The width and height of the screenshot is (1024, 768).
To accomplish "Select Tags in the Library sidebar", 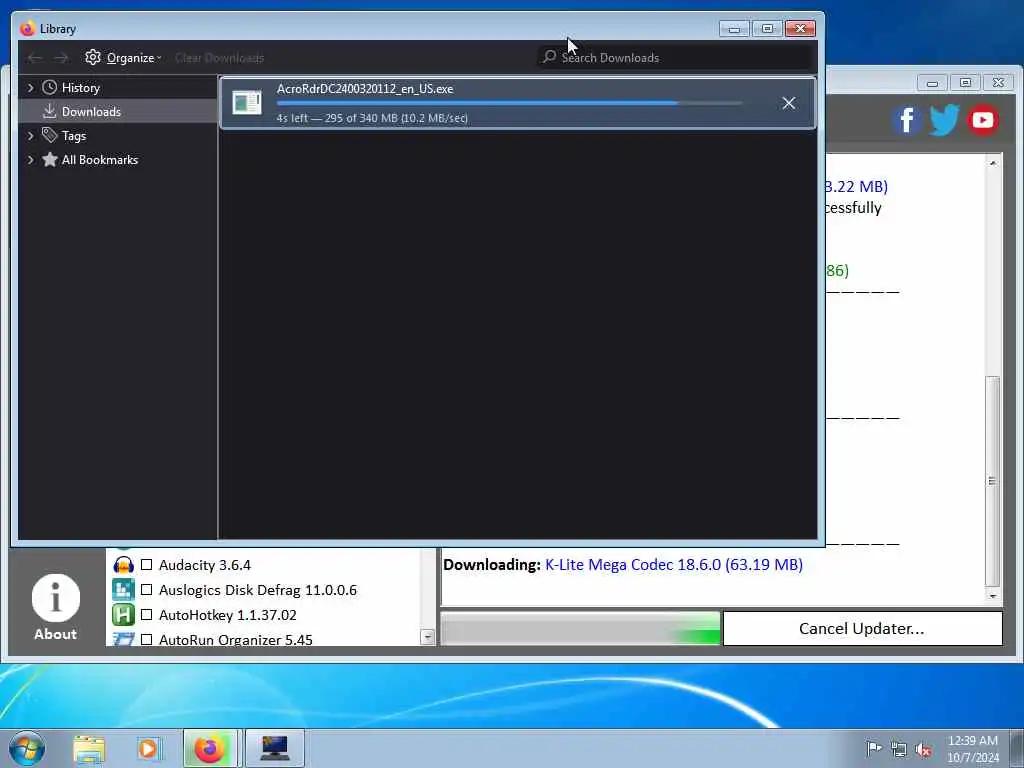I will [x=118, y=136].
